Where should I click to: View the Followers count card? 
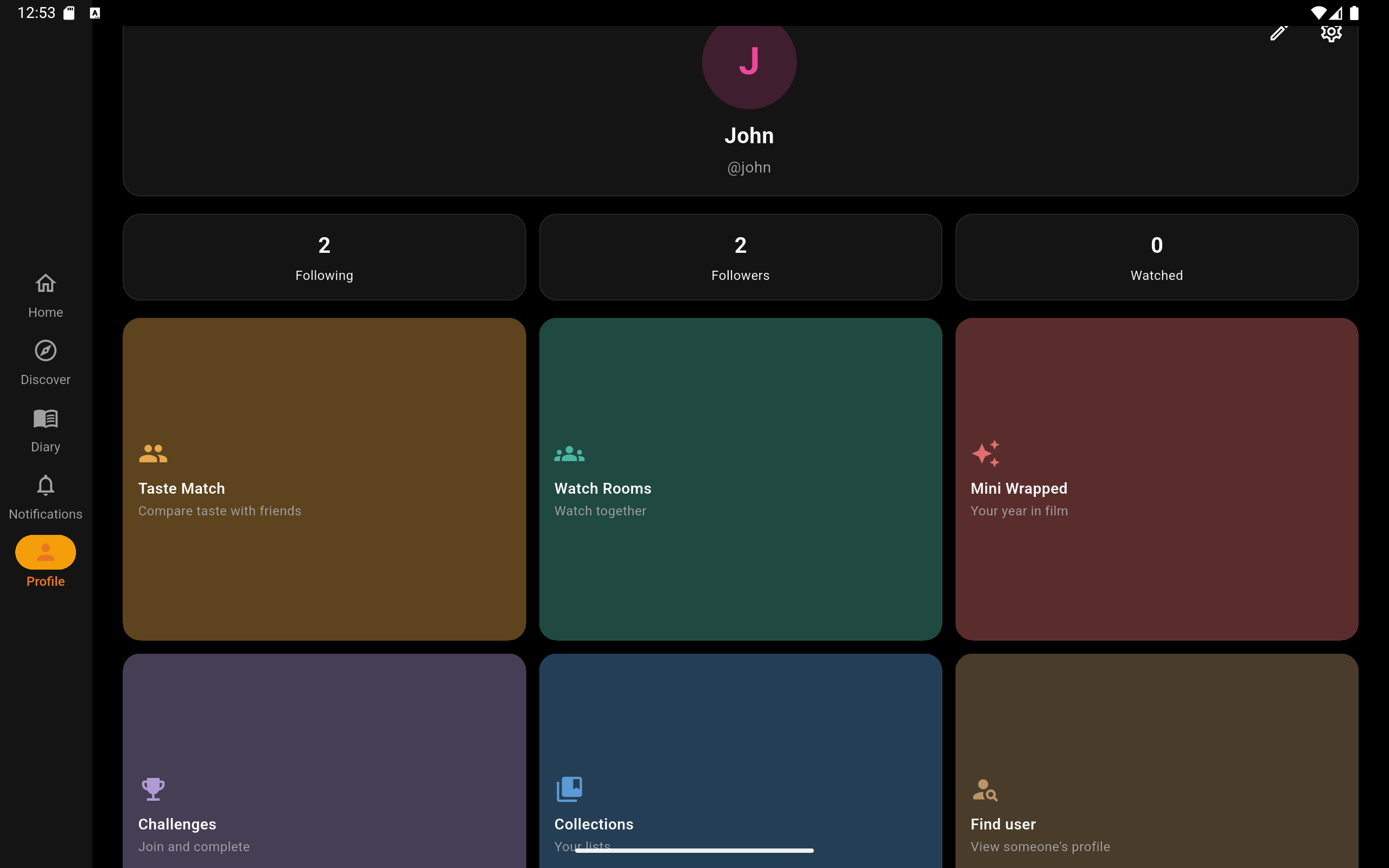(x=740, y=257)
